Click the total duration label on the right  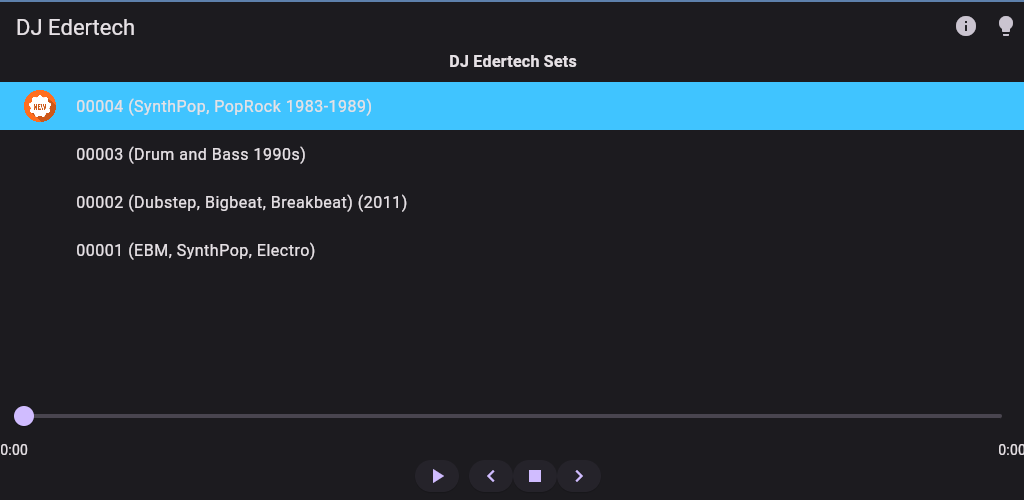coord(1011,450)
